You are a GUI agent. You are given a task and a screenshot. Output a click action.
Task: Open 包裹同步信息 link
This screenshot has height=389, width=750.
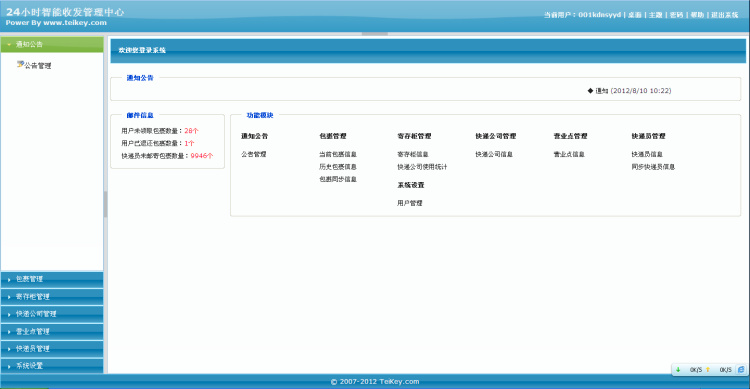(338, 179)
